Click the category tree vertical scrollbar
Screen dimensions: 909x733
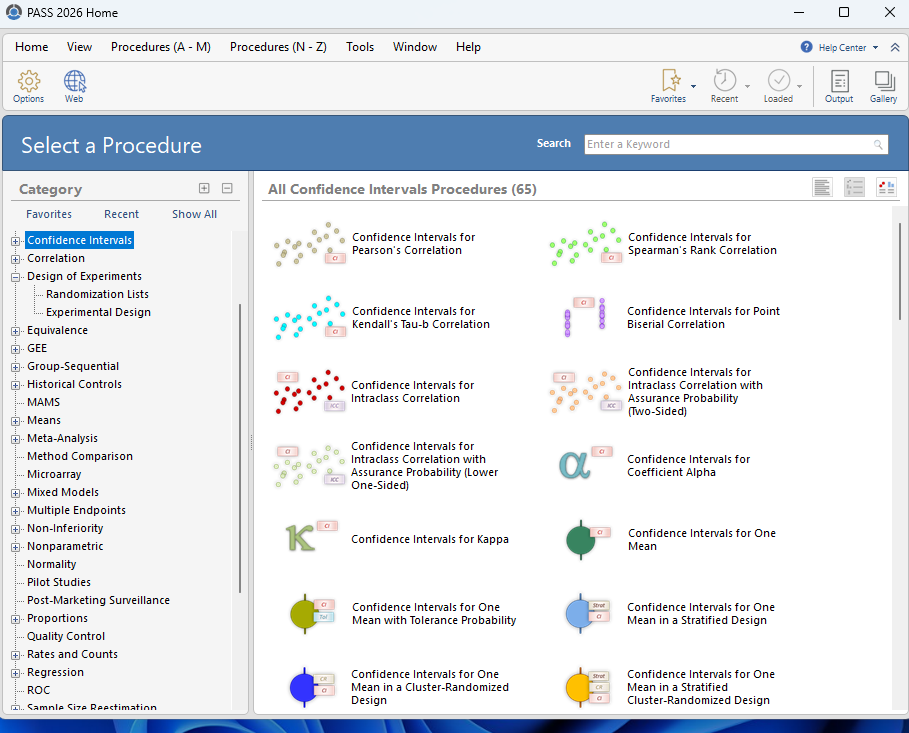tap(240, 450)
